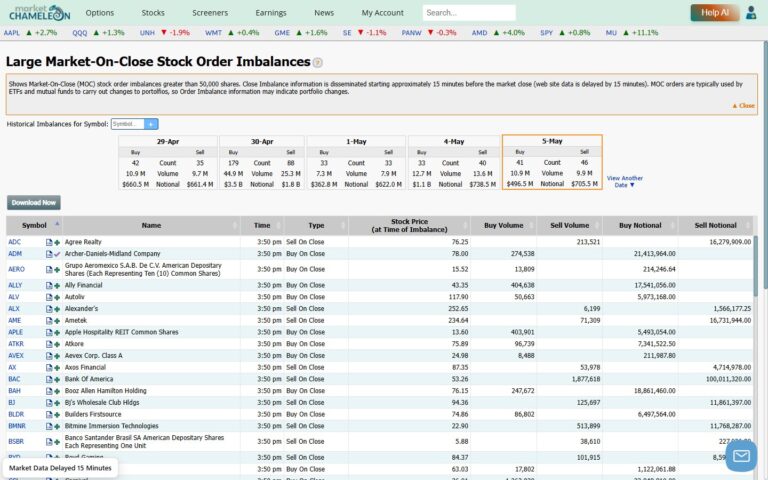Select the 5-May date card
The width and height of the screenshot is (768, 480).
tap(552, 162)
